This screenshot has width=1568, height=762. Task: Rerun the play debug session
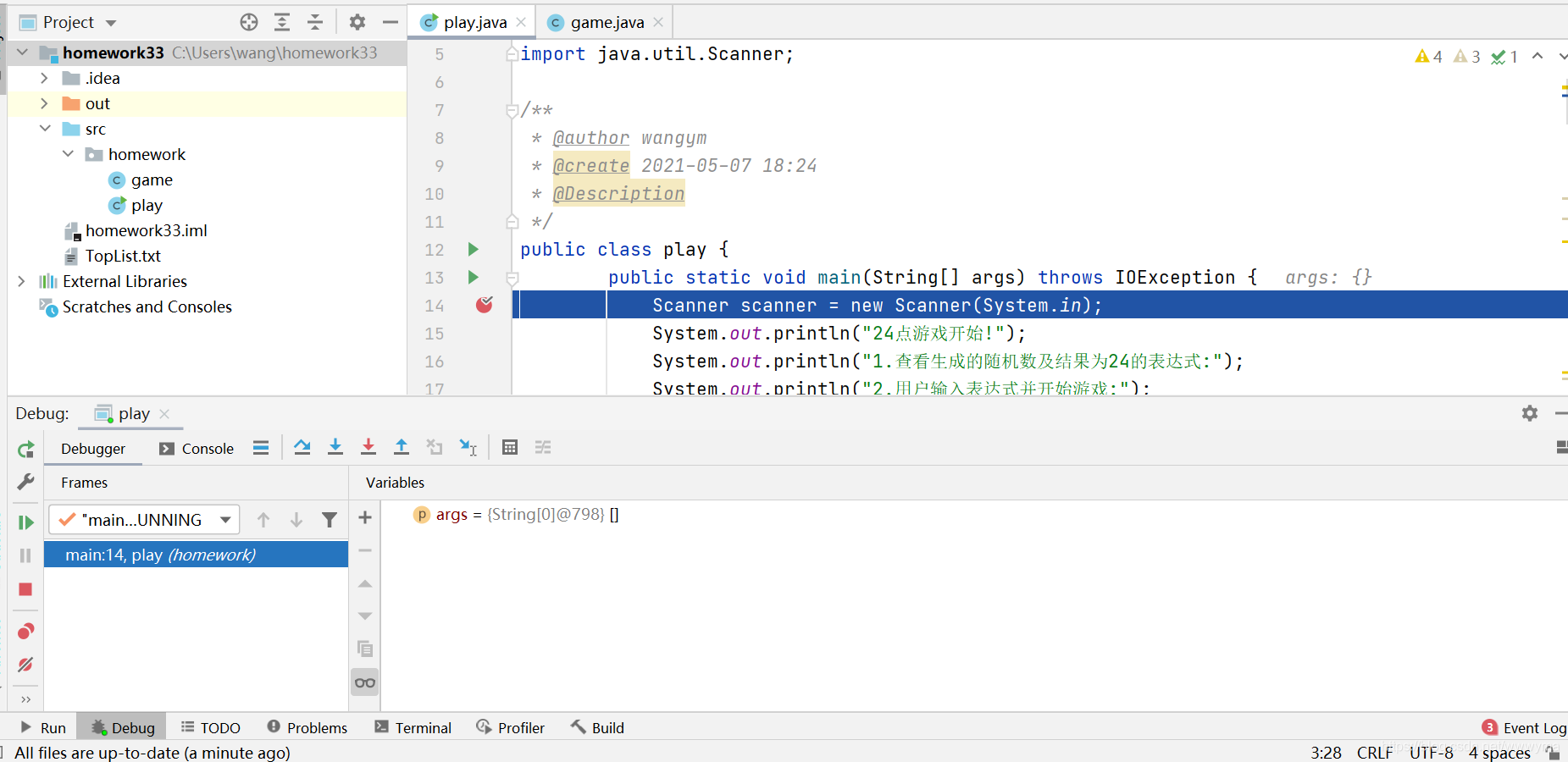[25, 449]
